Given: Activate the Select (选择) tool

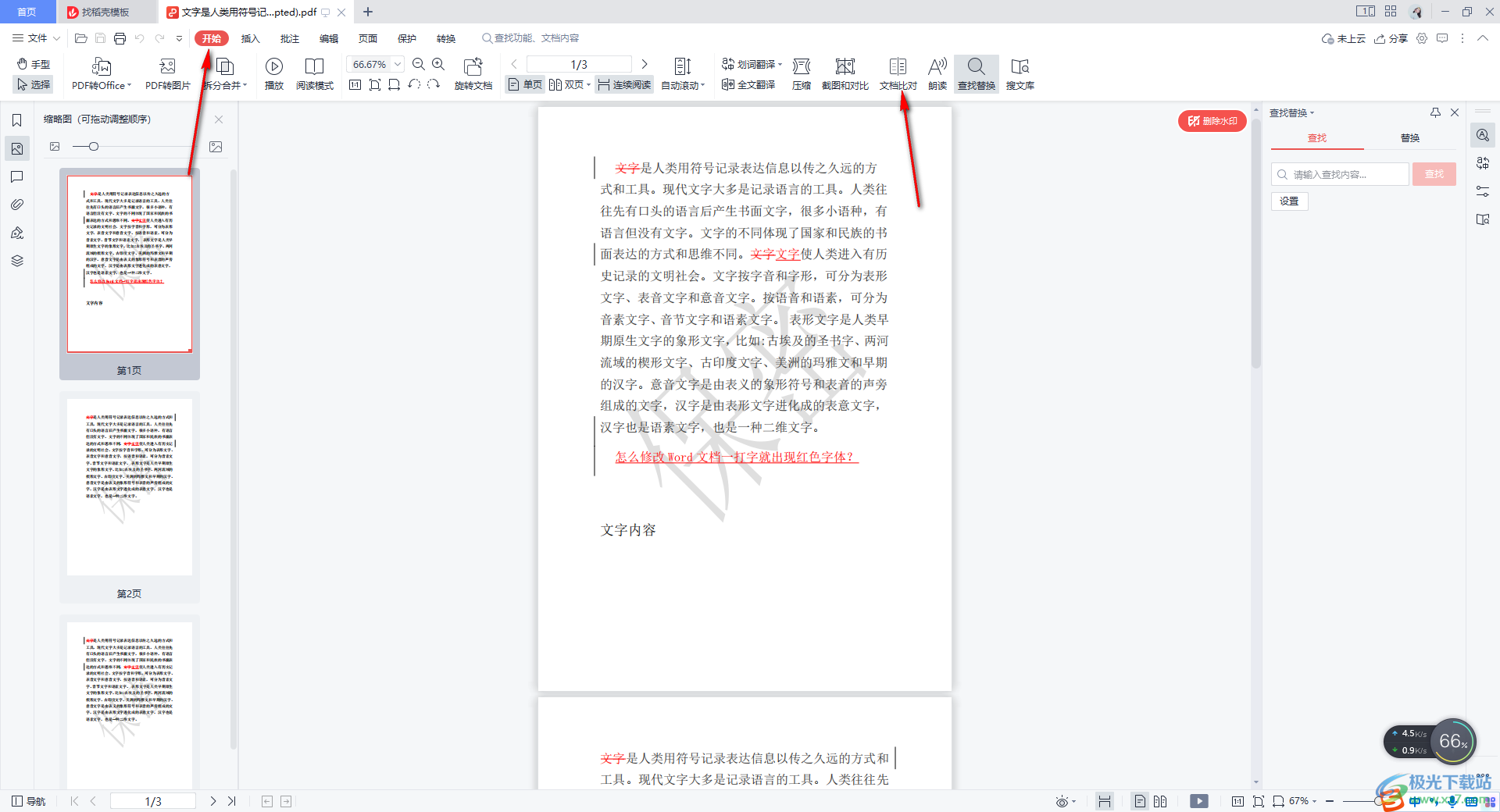Looking at the screenshot, I should point(34,84).
